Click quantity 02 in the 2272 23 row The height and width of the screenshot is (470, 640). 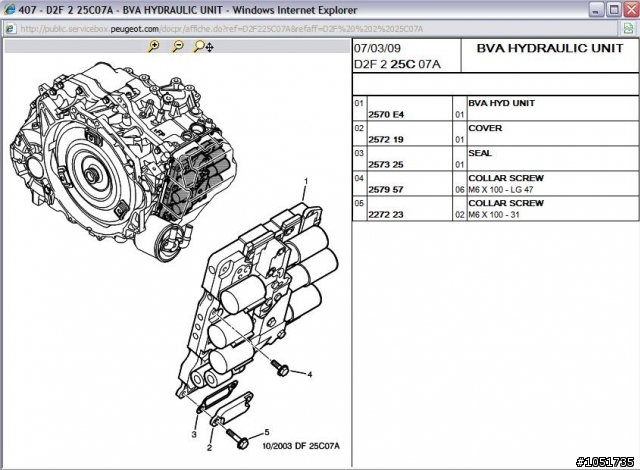460,215
